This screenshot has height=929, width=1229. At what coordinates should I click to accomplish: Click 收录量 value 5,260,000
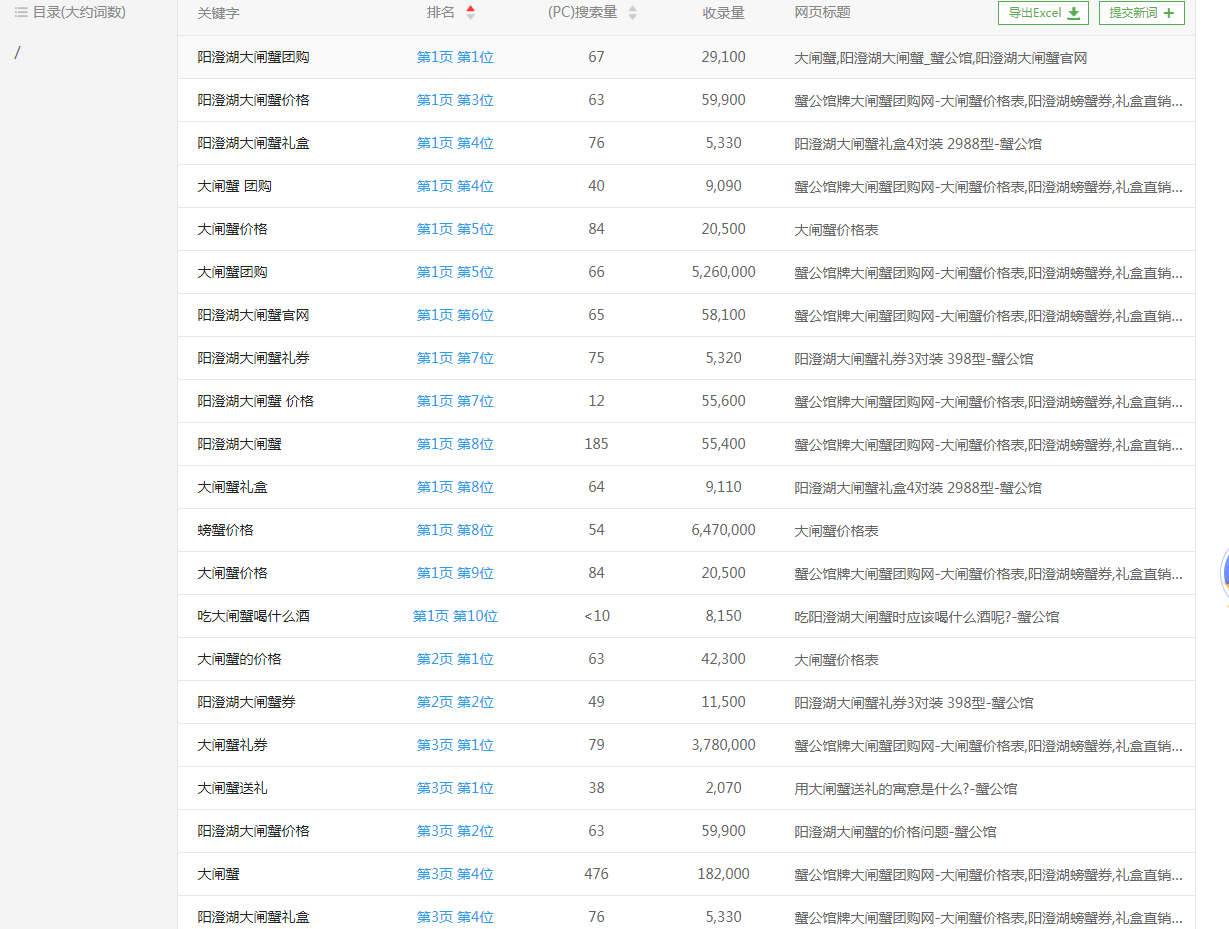(x=723, y=272)
